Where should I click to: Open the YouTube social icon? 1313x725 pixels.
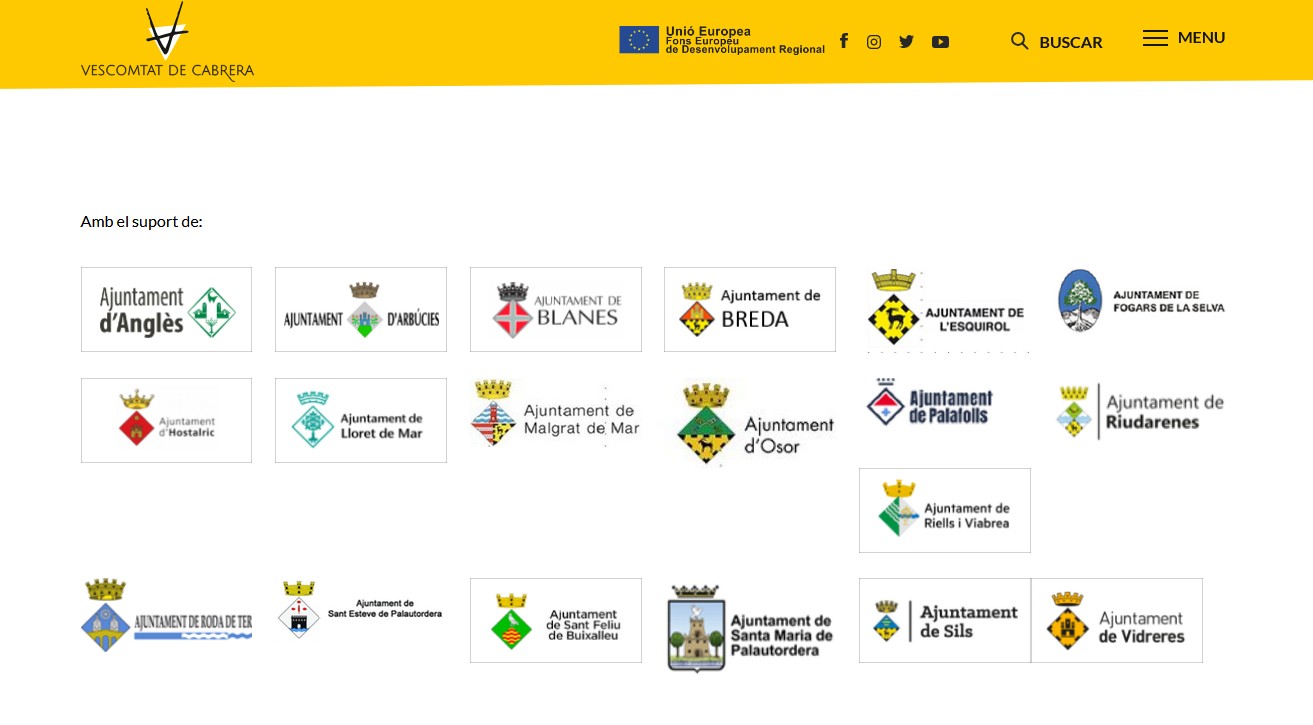coord(940,42)
